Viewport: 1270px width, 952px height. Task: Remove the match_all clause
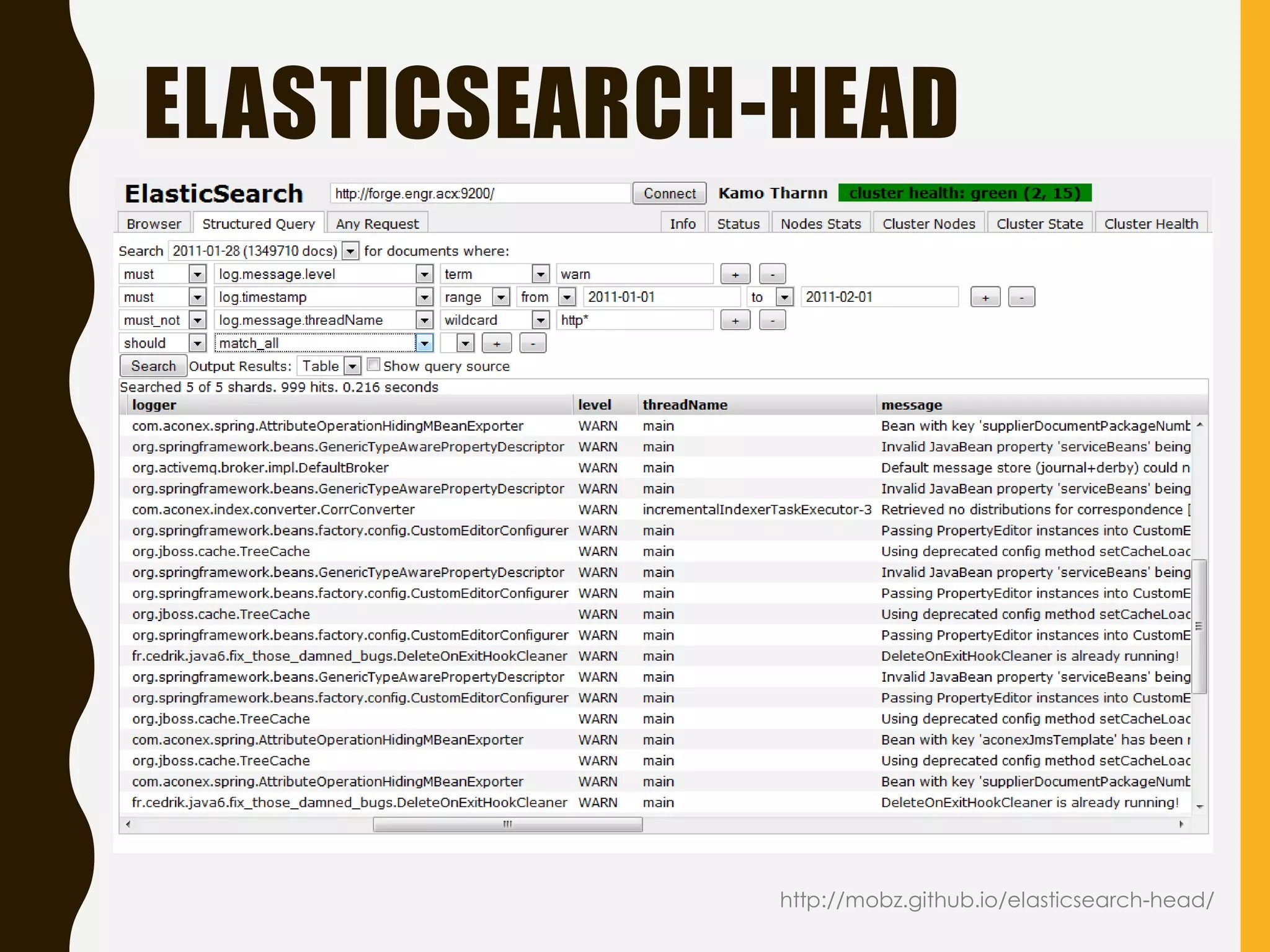(x=533, y=343)
